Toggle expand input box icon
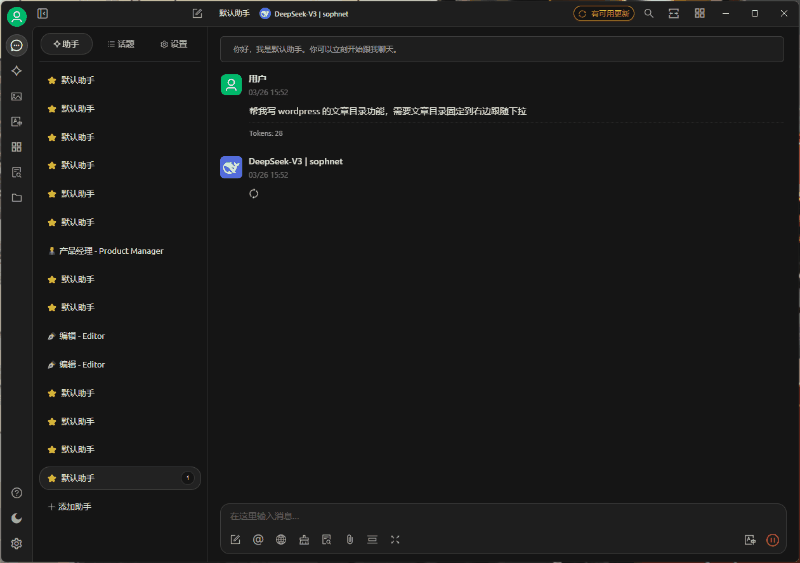This screenshot has height=563, width=800. pyautogui.click(x=395, y=540)
